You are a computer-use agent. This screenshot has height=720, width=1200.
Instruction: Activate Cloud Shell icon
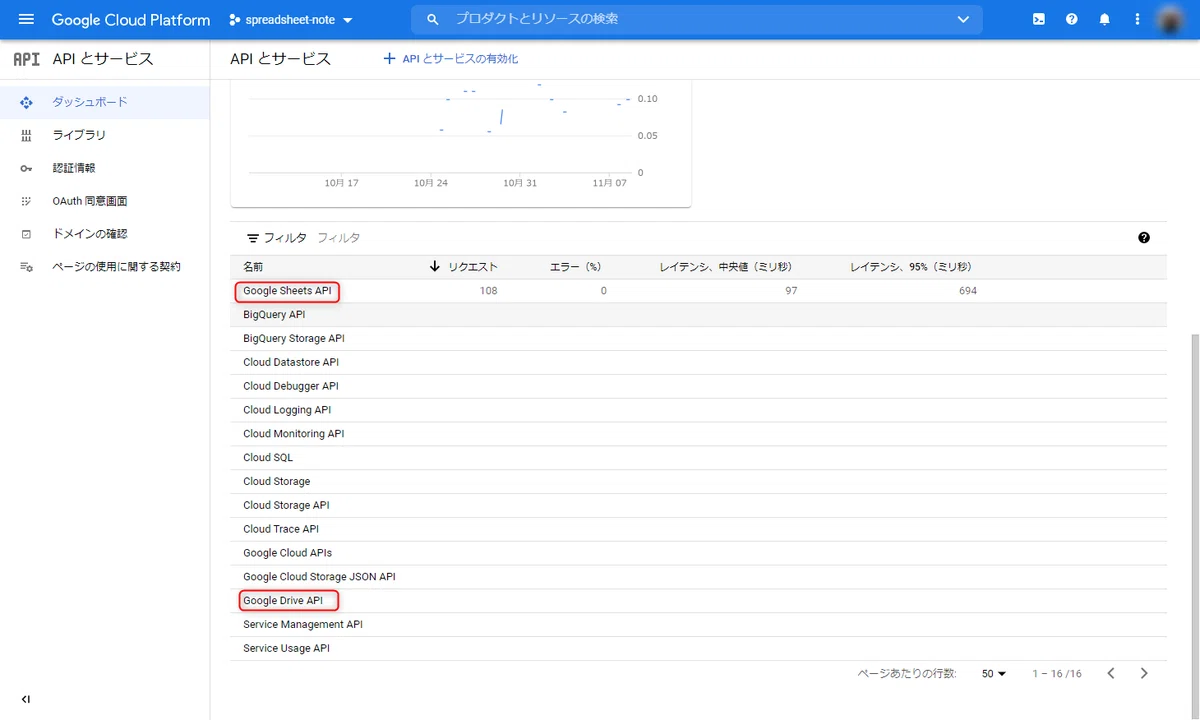click(1039, 20)
